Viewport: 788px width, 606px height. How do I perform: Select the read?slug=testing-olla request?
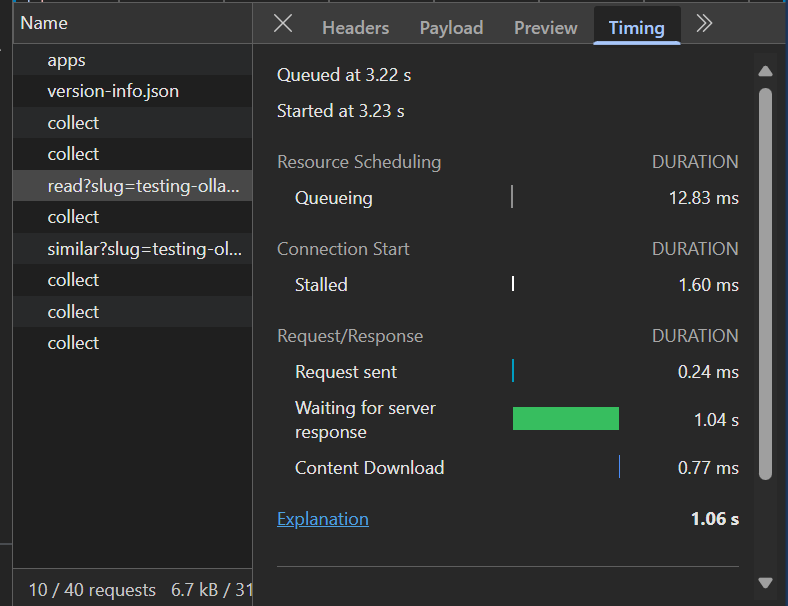click(143, 186)
